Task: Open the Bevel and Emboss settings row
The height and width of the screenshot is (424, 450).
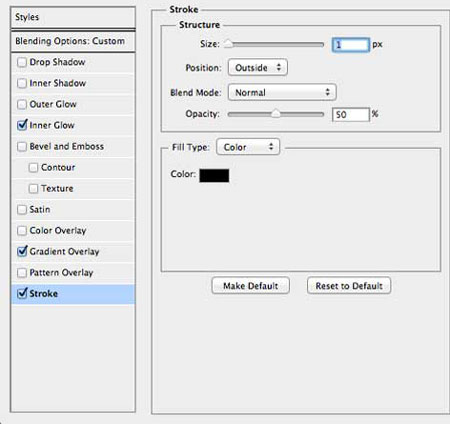Action: point(73,146)
